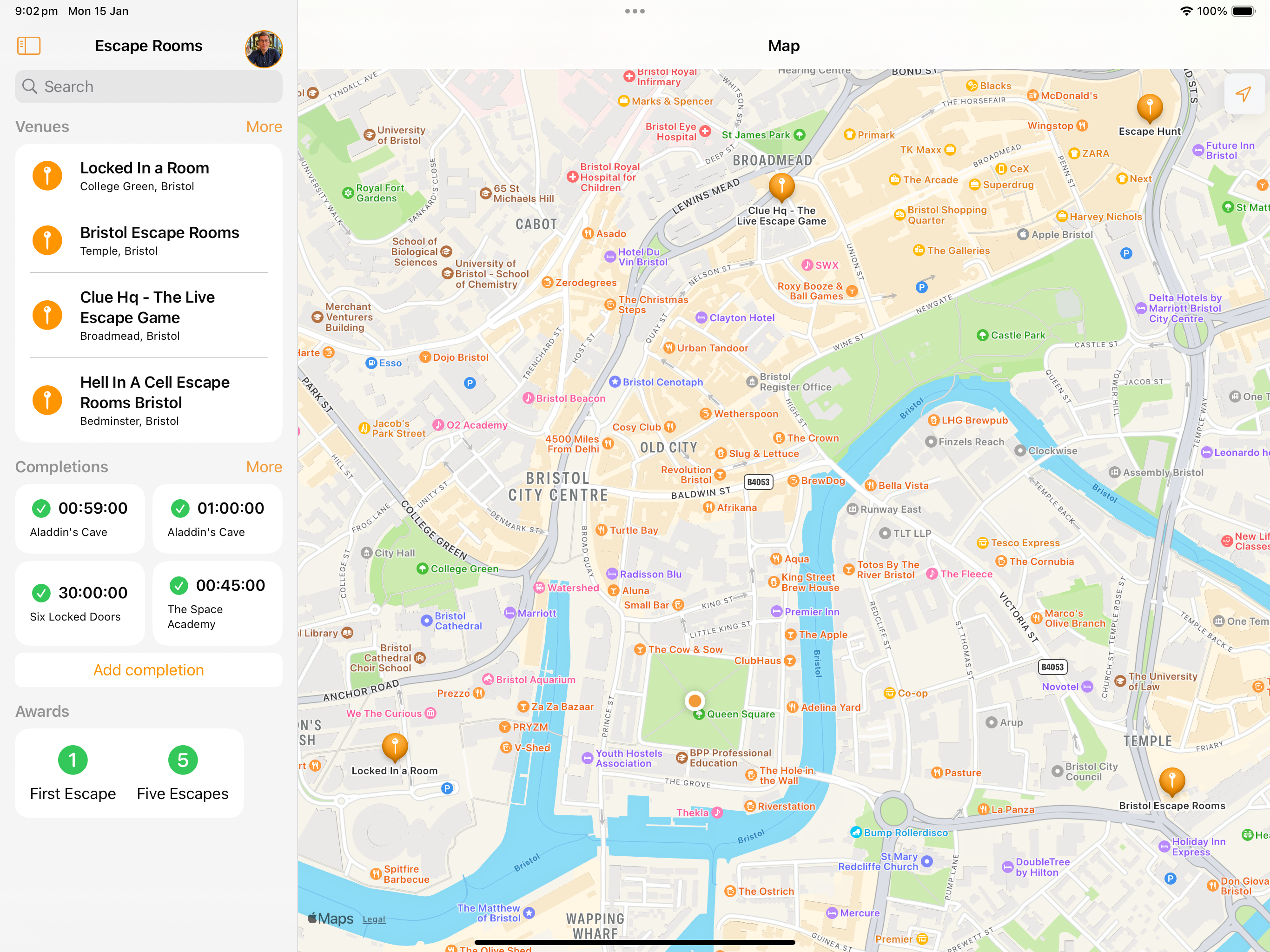This screenshot has height=952, width=1270.
Task: Tap the Bristol Escape Rooms map pin
Action: click(x=1172, y=782)
